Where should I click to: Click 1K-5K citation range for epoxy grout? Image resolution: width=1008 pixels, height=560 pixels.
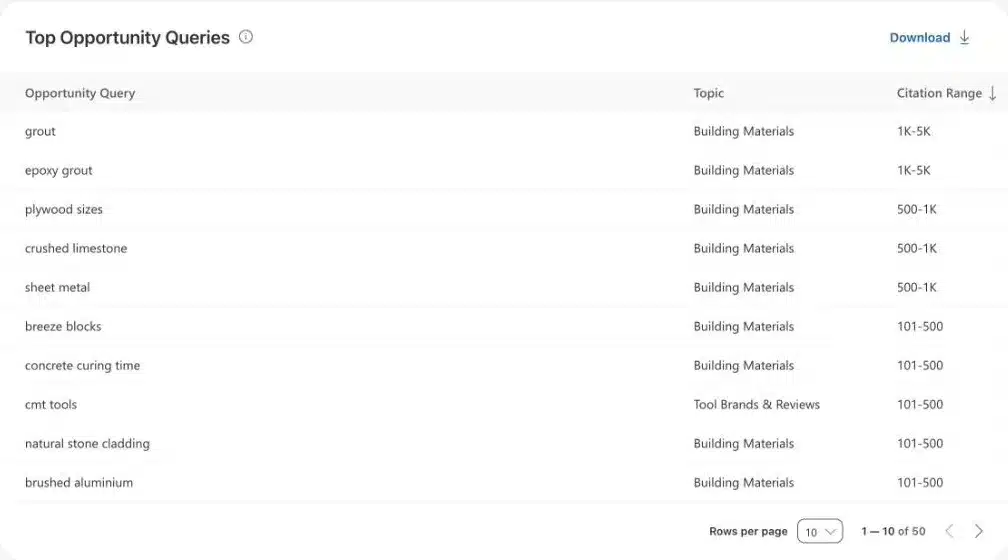click(914, 170)
